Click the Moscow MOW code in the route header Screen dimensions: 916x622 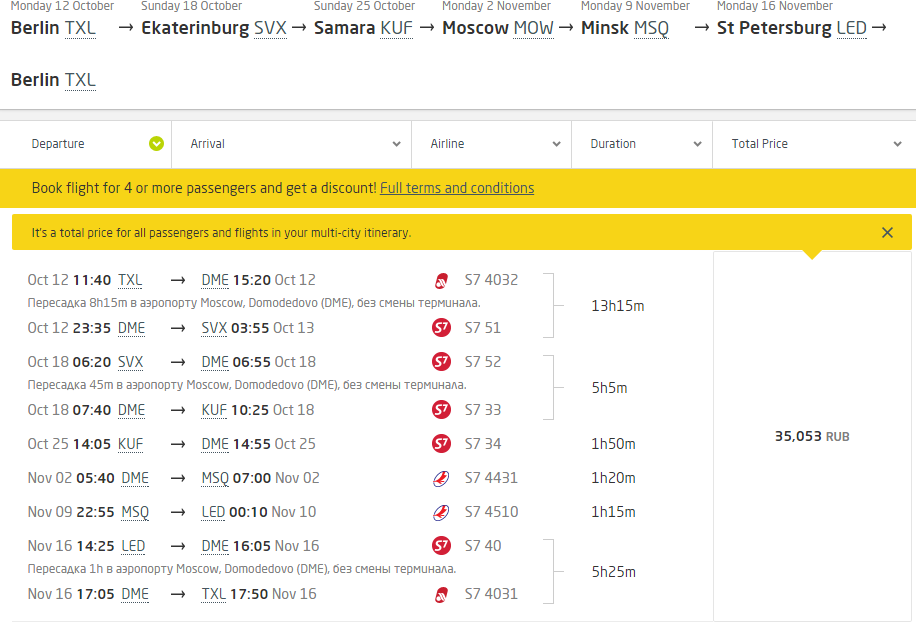pos(533,28)
